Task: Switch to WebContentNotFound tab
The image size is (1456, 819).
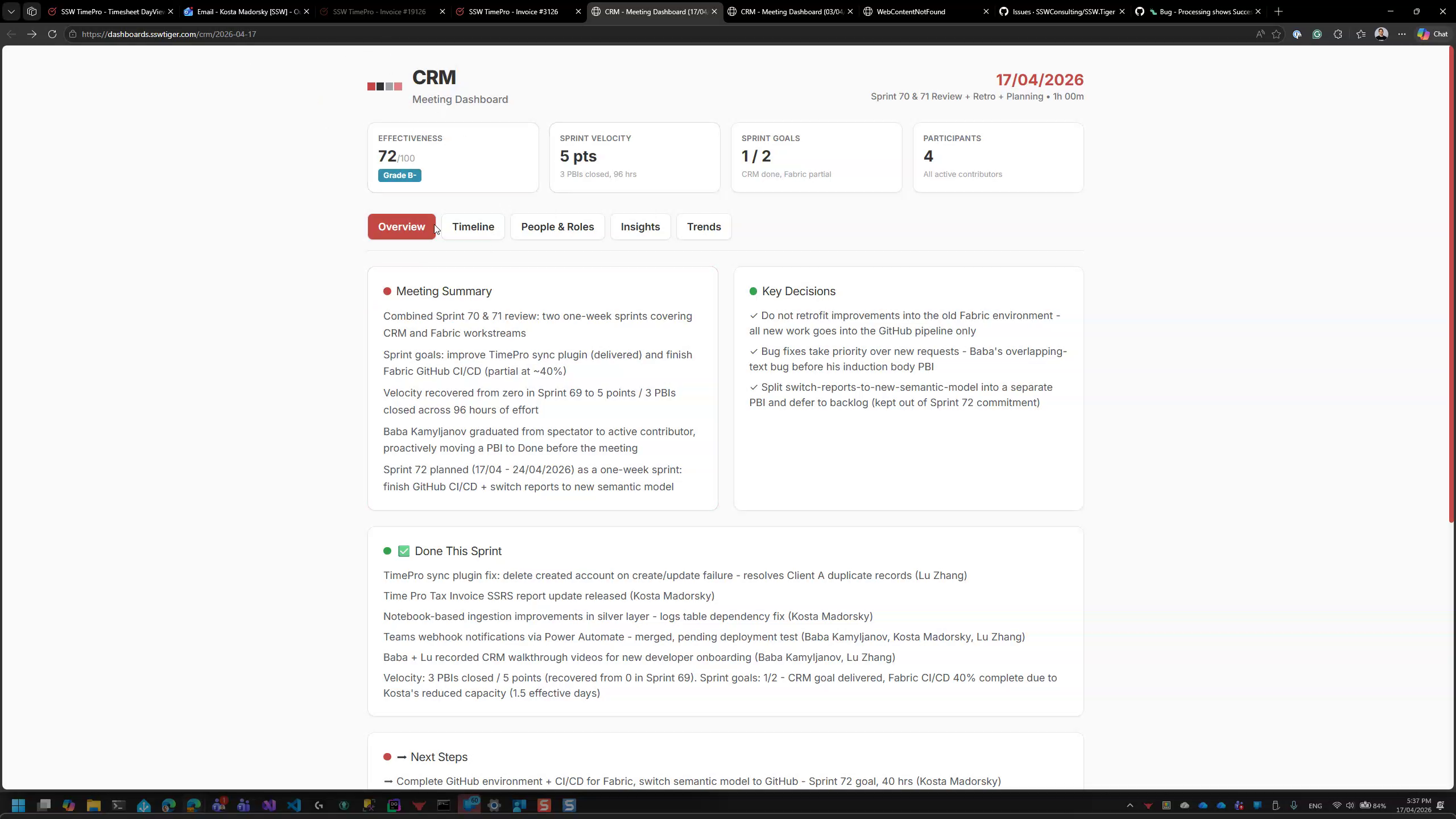Action: point(926,11)
